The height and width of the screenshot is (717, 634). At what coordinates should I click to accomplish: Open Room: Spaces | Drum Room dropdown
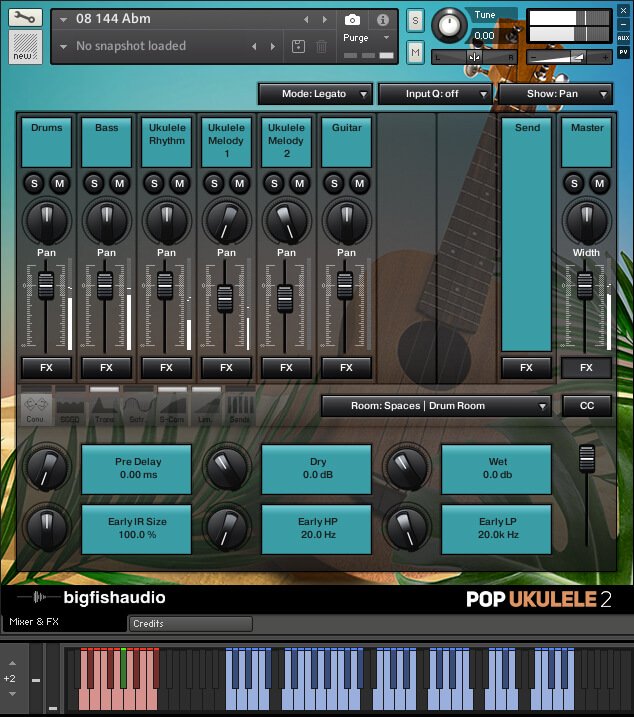[436, 406]
